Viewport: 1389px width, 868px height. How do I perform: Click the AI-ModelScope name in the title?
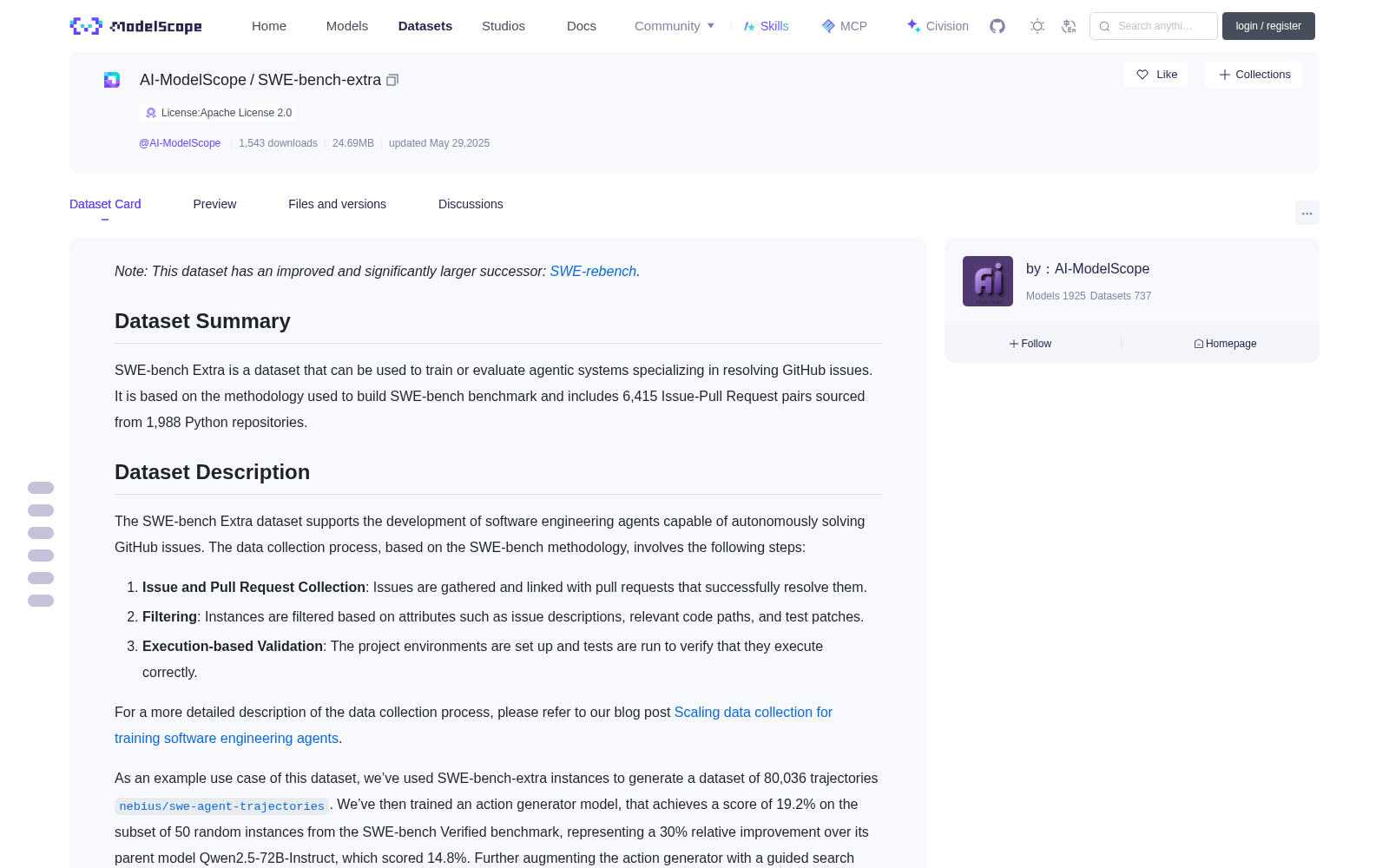point(193,80)
